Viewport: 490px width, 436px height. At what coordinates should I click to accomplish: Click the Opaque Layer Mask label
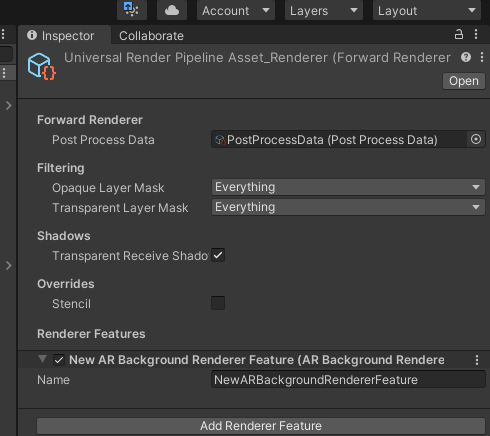pyautogui.click(x=108, y=188)
